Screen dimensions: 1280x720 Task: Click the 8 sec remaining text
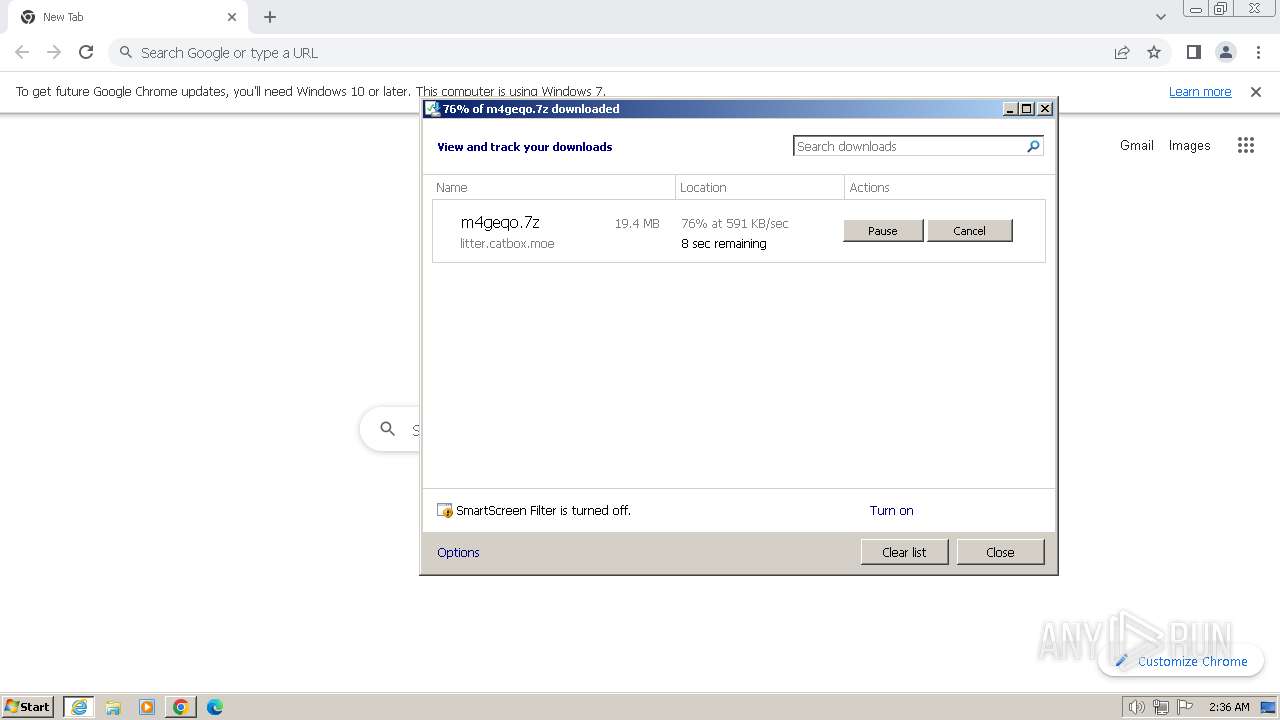click(x=724, y=244)
